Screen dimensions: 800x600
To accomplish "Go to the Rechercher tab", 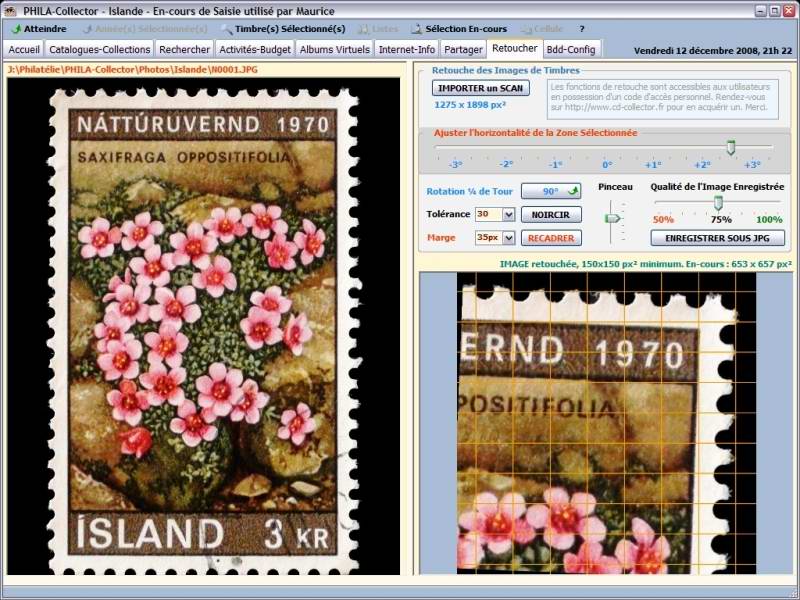I will pyautogui.click(x=185, y=49).
